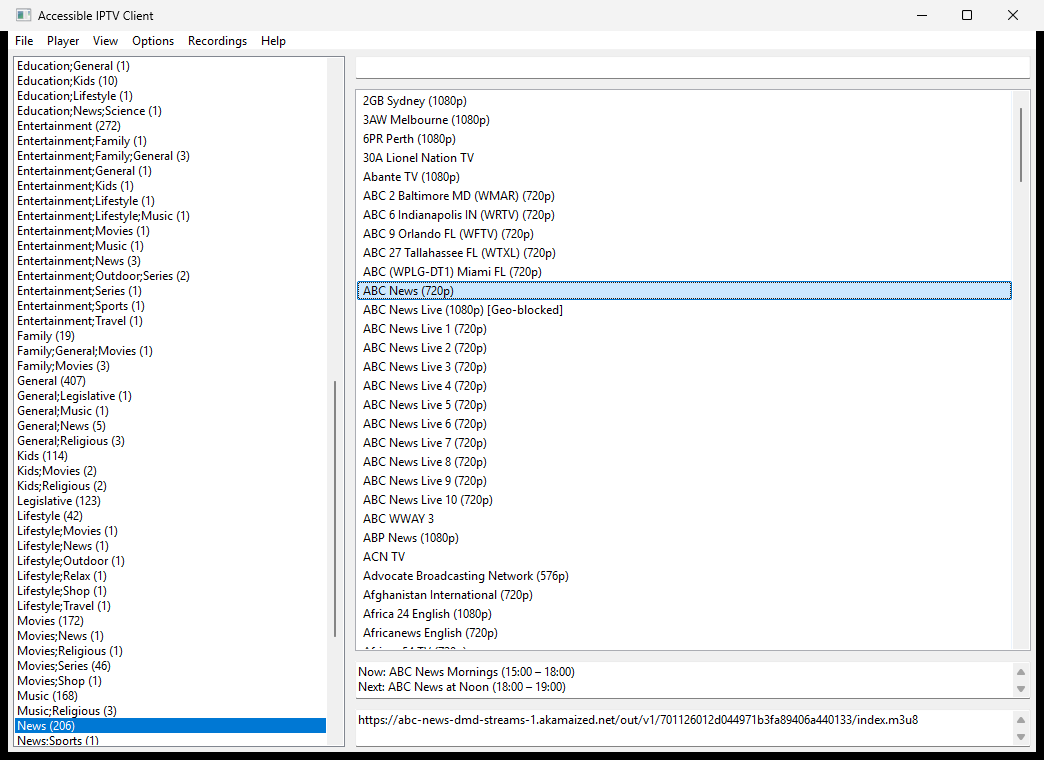Open the View menu
Screen dimensions: 1044x760
click(105, 41)
